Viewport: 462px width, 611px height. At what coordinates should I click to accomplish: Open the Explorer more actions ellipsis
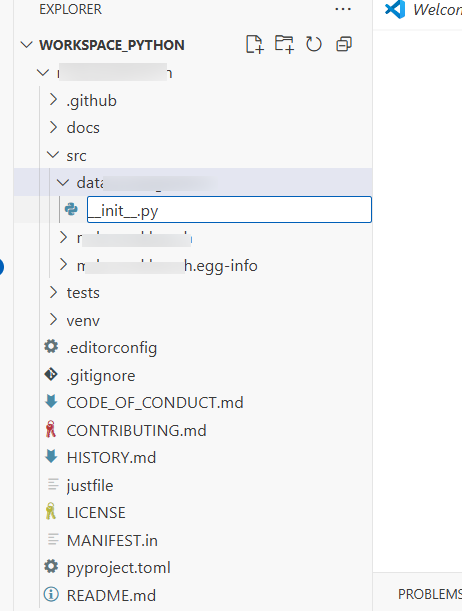[x=343, y=9]
